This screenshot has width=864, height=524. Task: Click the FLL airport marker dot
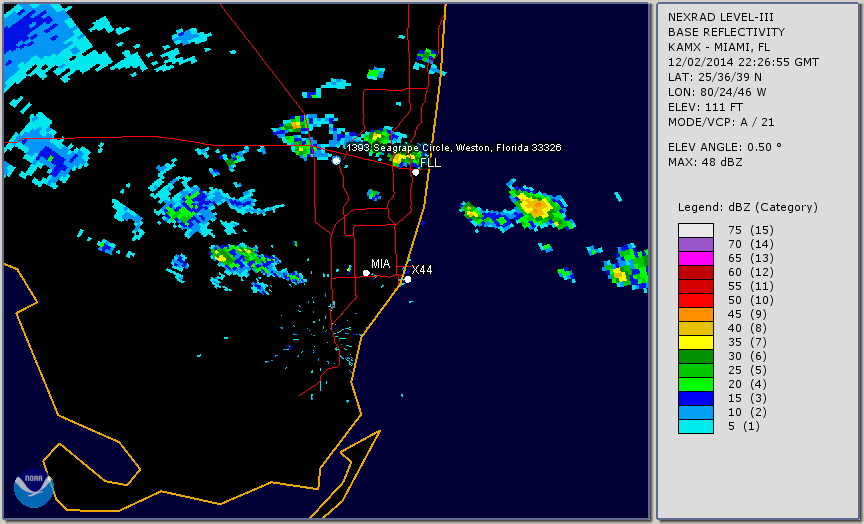click(x=415, y=172)
